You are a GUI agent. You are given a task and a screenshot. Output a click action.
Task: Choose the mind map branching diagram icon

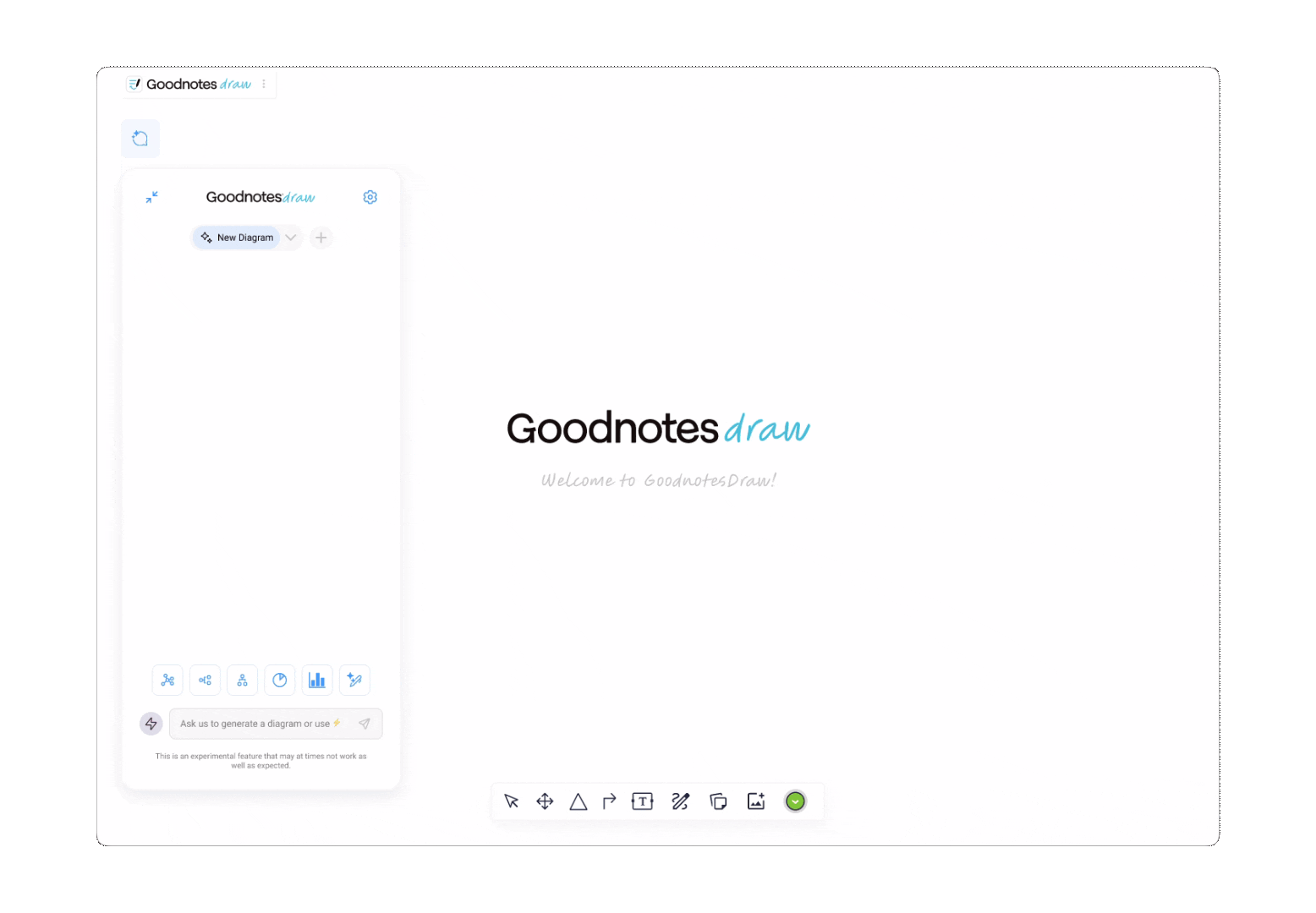(206, 680)
